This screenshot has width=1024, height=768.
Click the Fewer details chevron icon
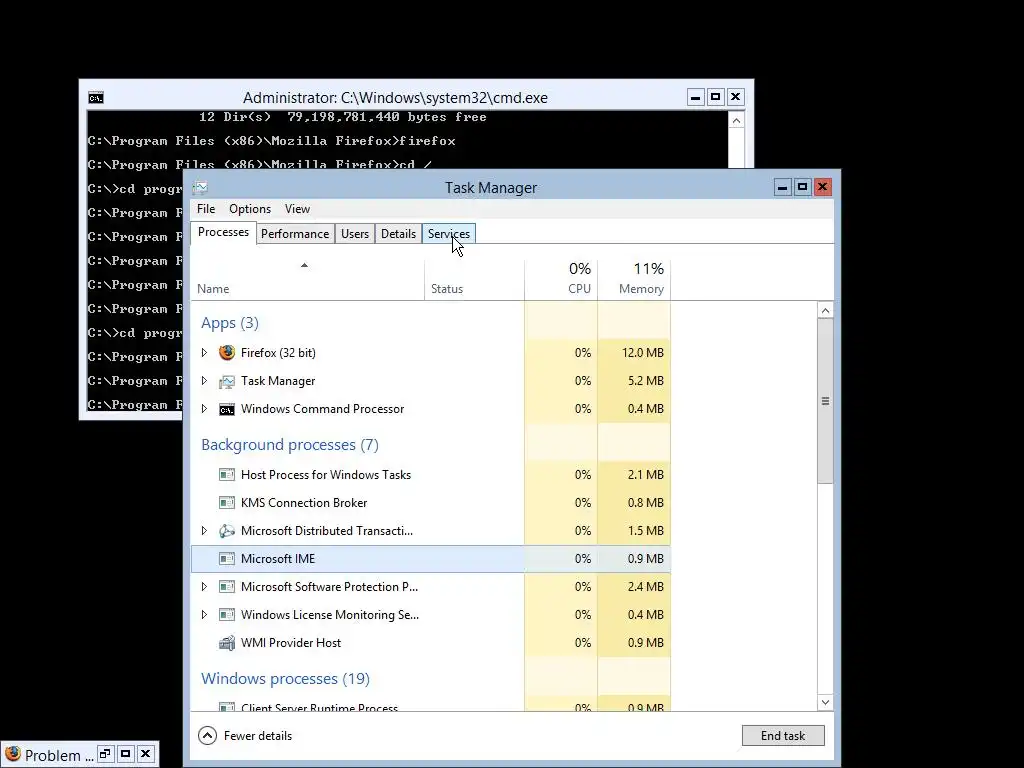click(207, 736)
